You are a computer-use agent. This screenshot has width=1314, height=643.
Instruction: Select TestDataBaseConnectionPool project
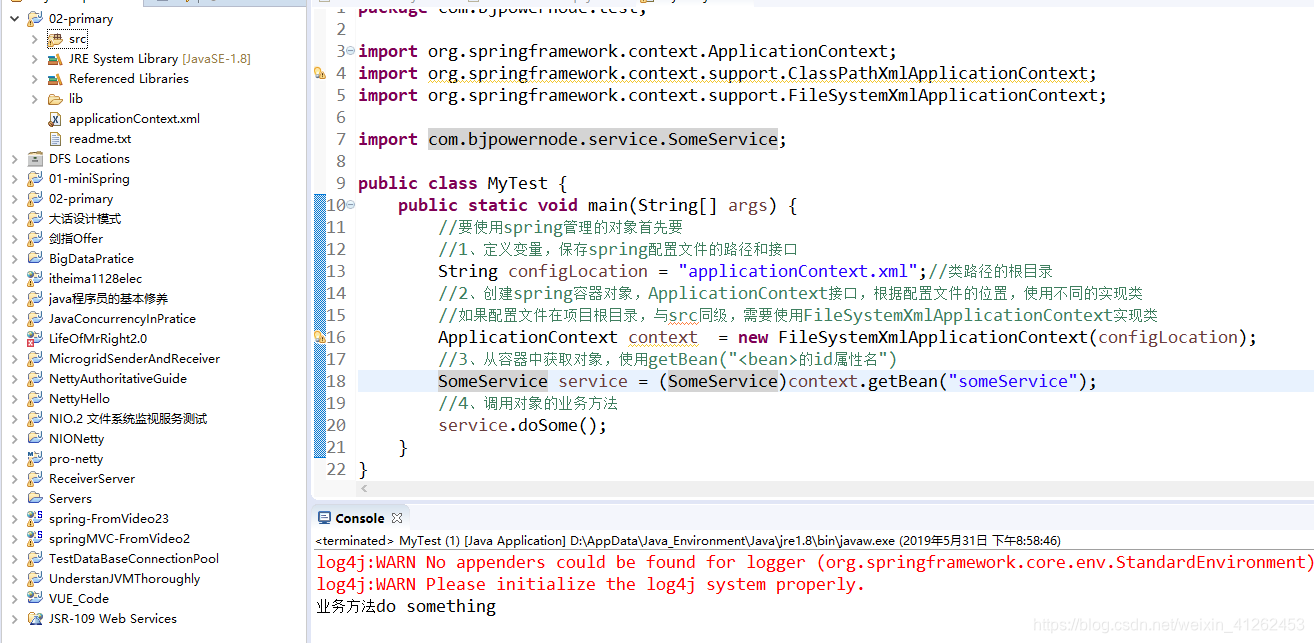click(134, 559)
